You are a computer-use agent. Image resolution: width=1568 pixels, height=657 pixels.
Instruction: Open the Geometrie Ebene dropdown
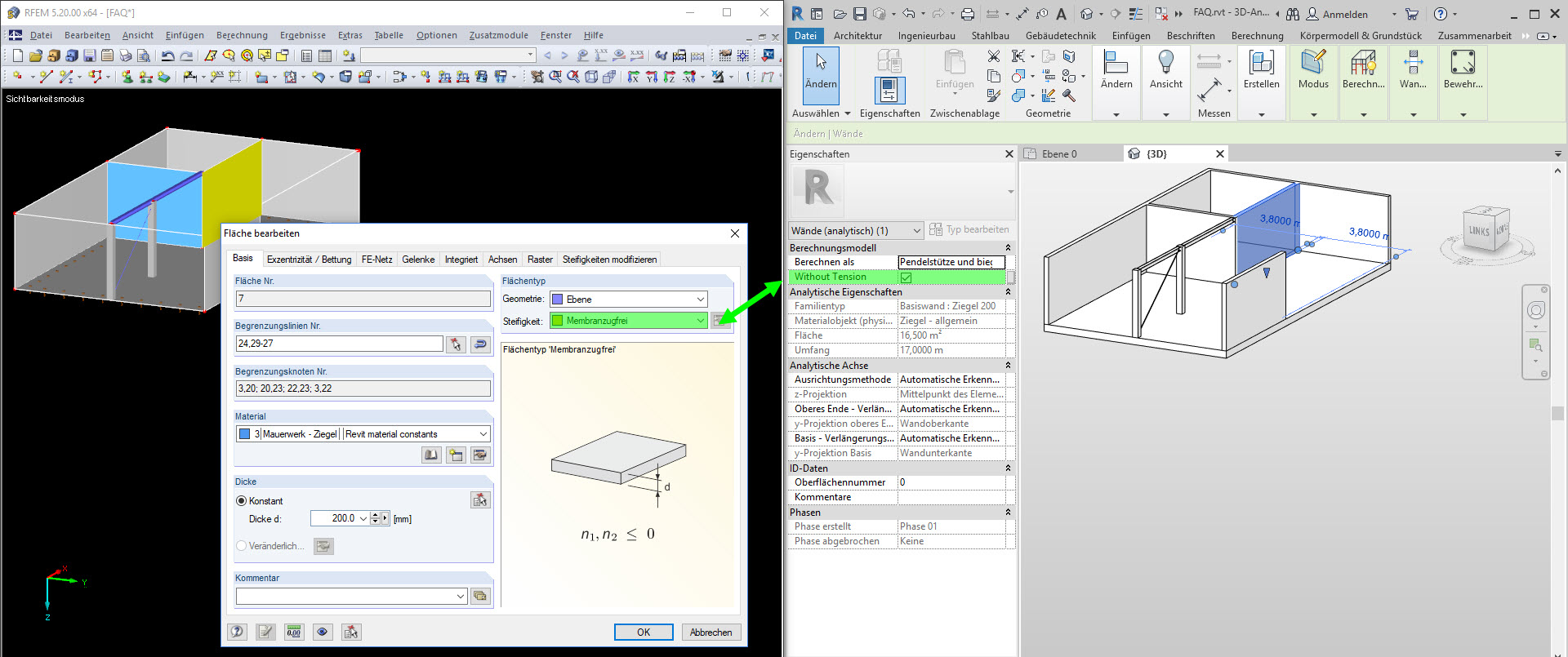pyautogui.click(x=629, y=300)
